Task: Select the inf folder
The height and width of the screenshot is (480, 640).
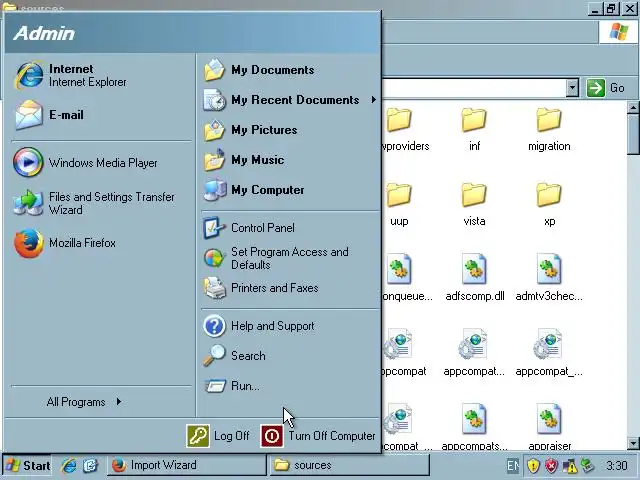Action: coord(474,129)
